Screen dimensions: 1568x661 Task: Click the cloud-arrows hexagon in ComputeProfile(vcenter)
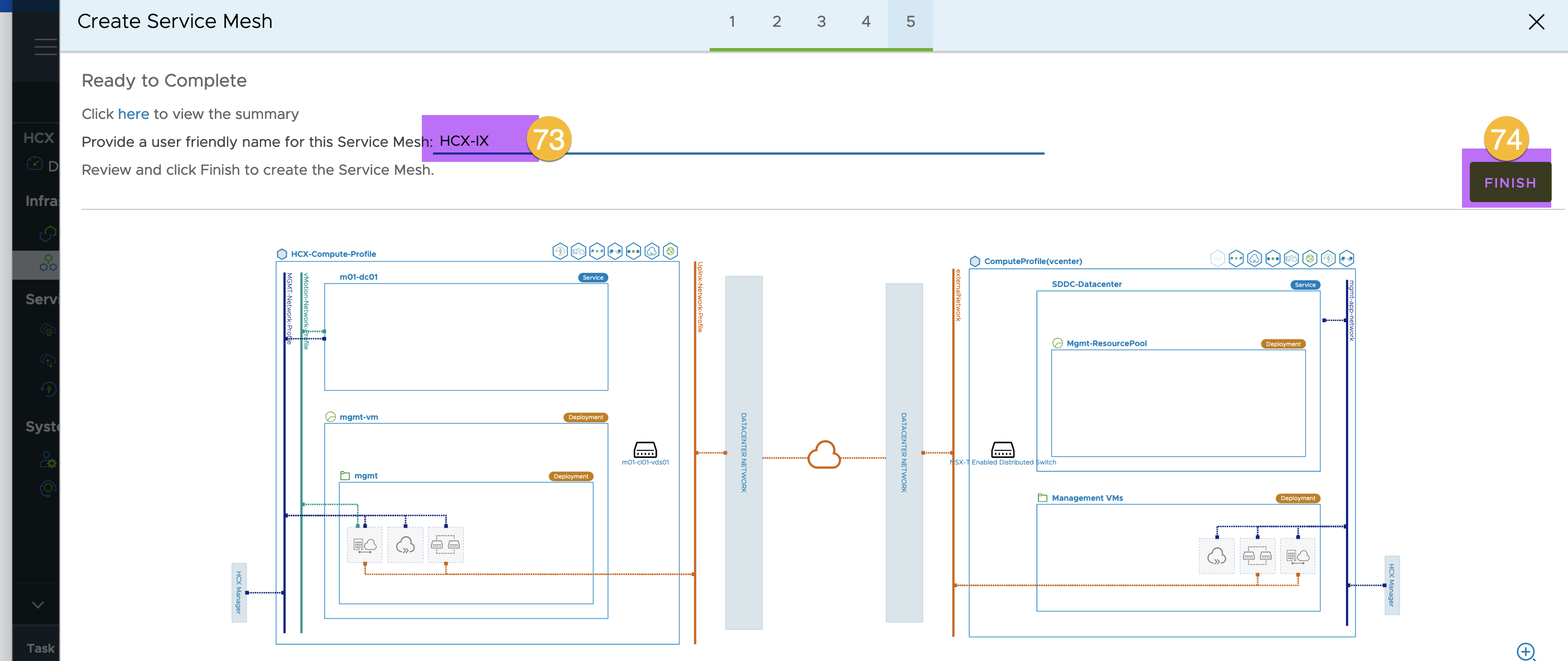click(x=1254, y=258)
